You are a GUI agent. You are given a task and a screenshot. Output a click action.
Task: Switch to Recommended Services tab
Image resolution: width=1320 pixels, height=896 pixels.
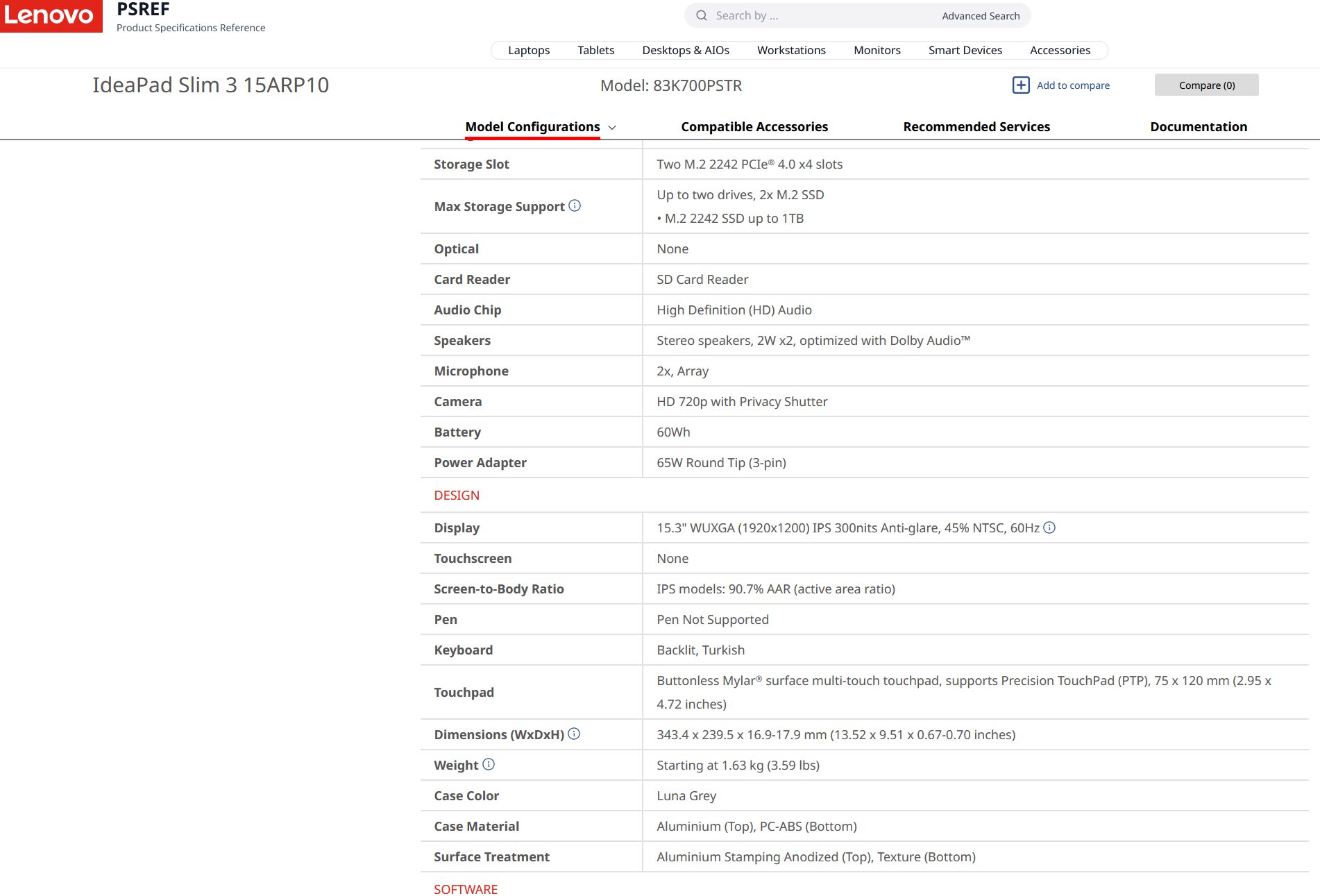[976, 127]
